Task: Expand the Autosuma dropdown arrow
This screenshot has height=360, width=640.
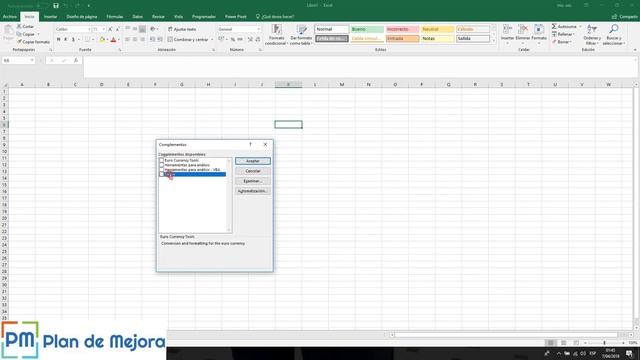Action: 580,27
